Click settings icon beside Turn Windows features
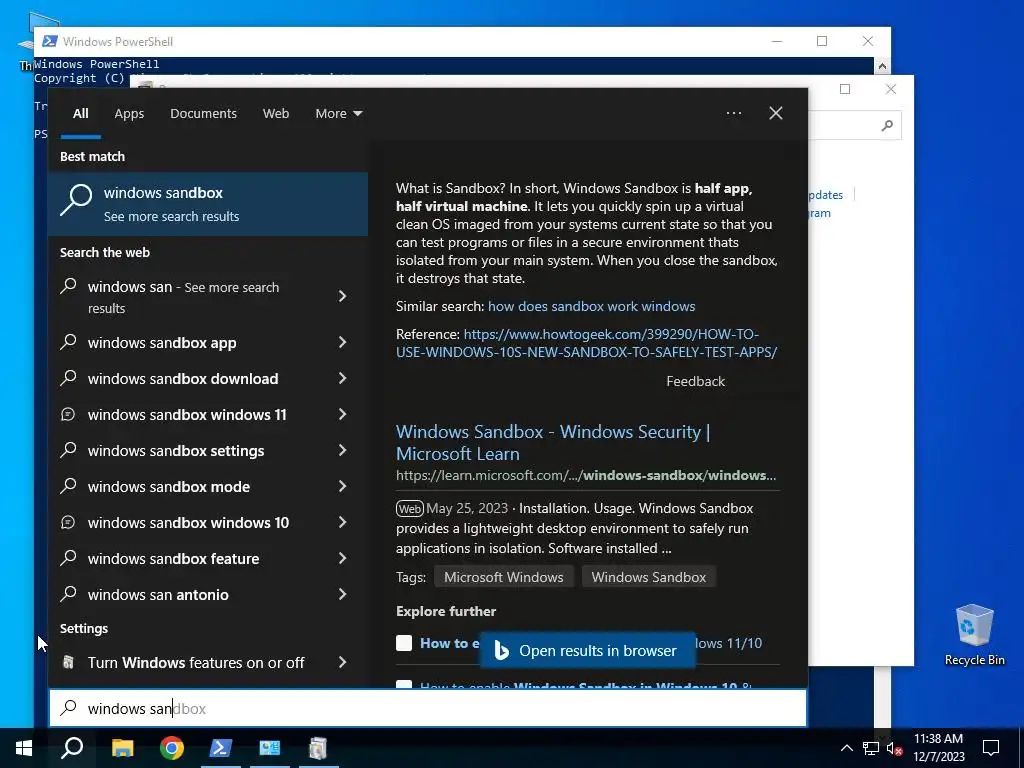The height and width of the screenshot is (768, 1024). click(x=68, y=662)
